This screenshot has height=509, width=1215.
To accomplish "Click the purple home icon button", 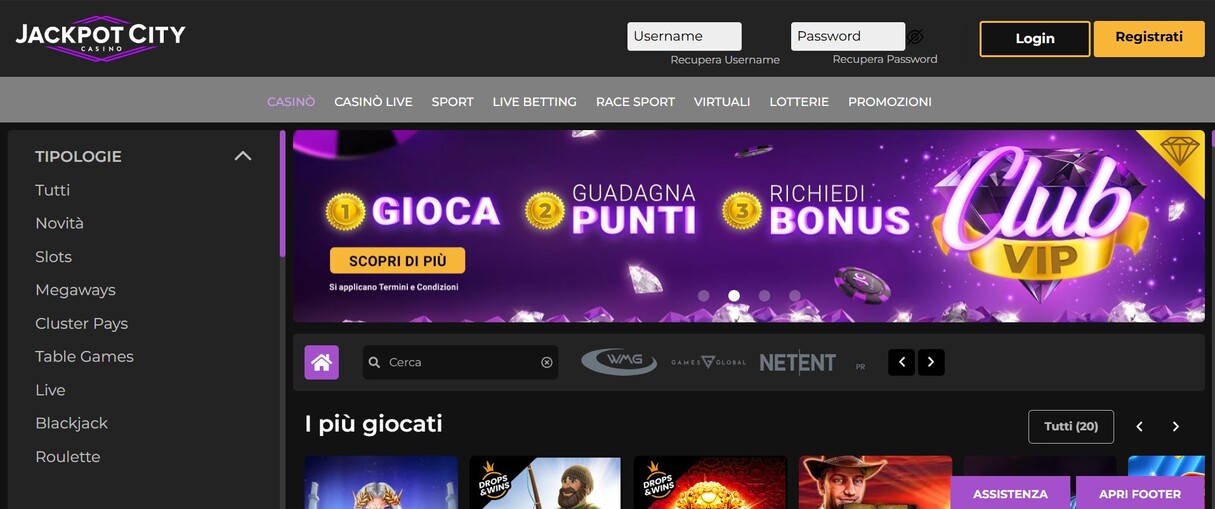I will [x=322, y=362].
